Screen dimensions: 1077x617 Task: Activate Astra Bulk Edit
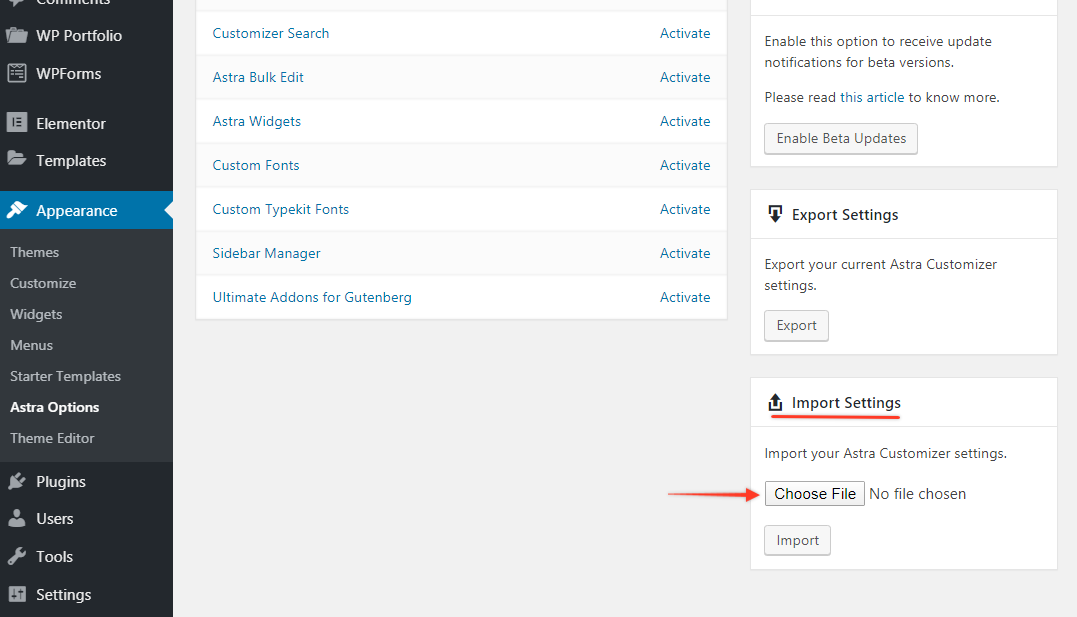coord(685,77)
